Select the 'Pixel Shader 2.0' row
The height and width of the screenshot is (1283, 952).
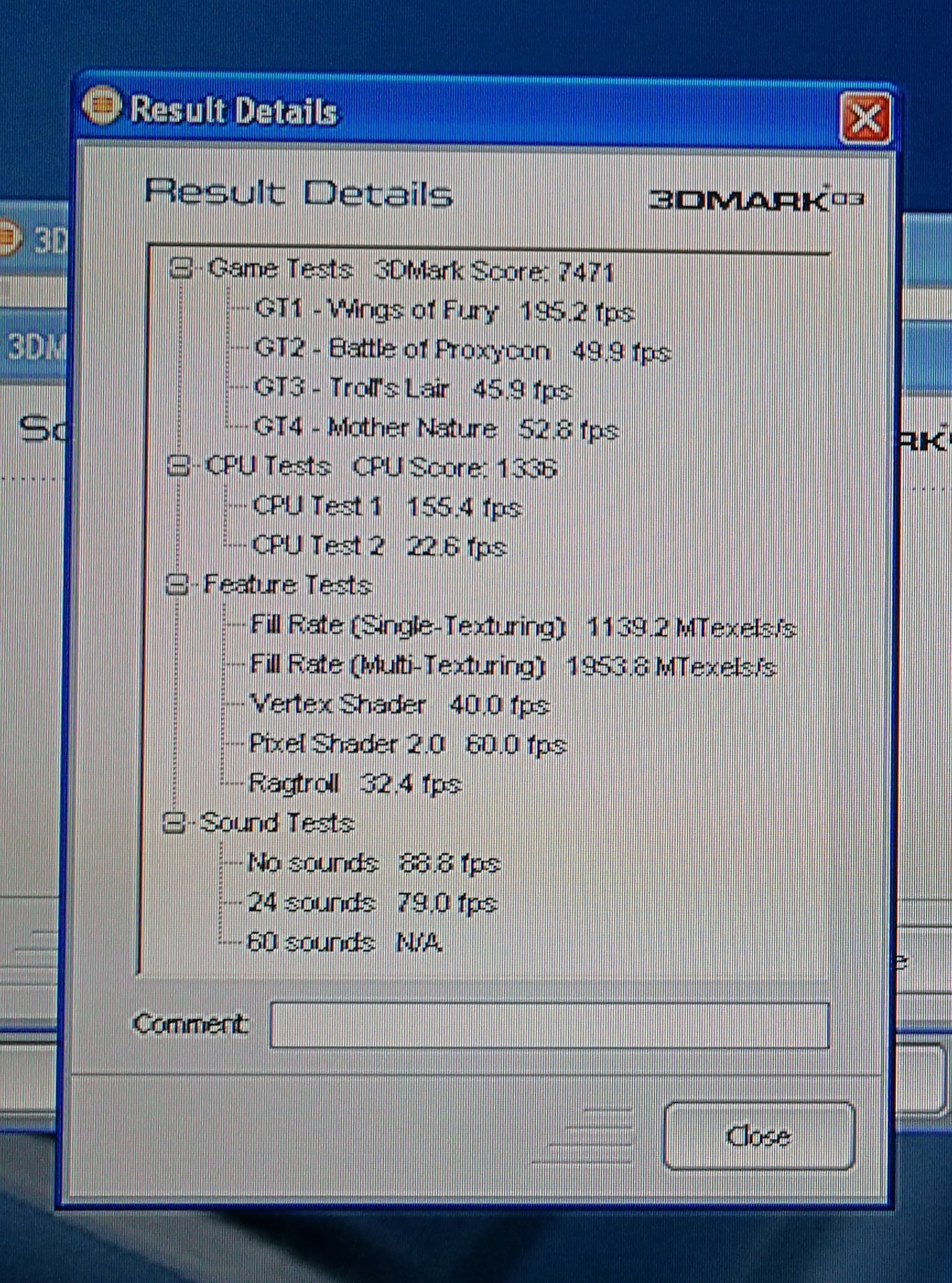(x=408, y=745)
